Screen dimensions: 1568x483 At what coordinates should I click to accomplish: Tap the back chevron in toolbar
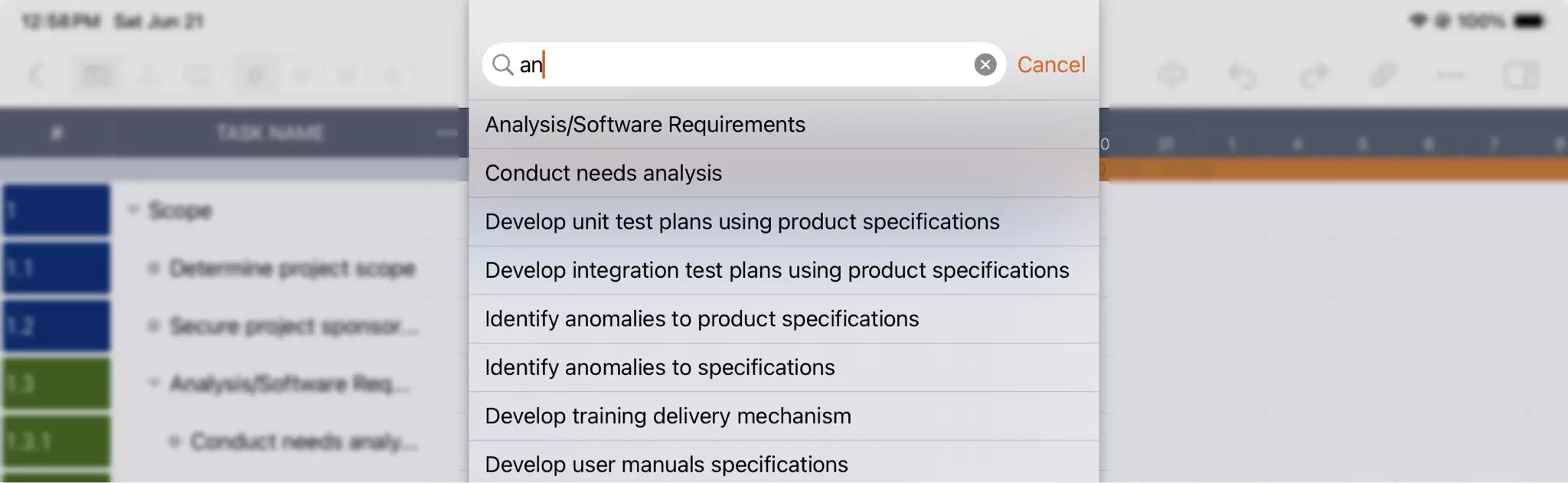(x=36, y=76)
